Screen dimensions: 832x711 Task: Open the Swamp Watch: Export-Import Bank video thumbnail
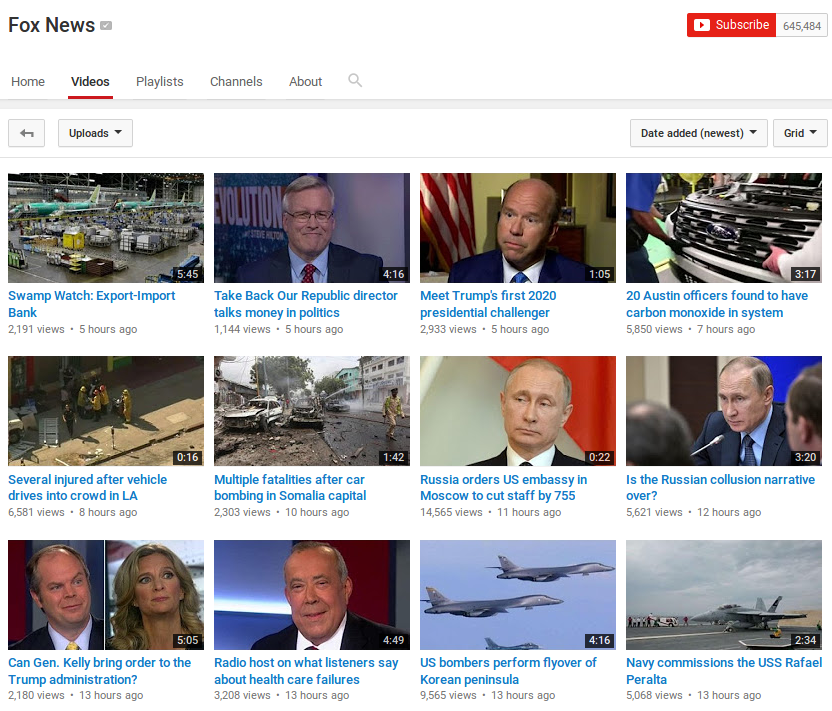106,228
